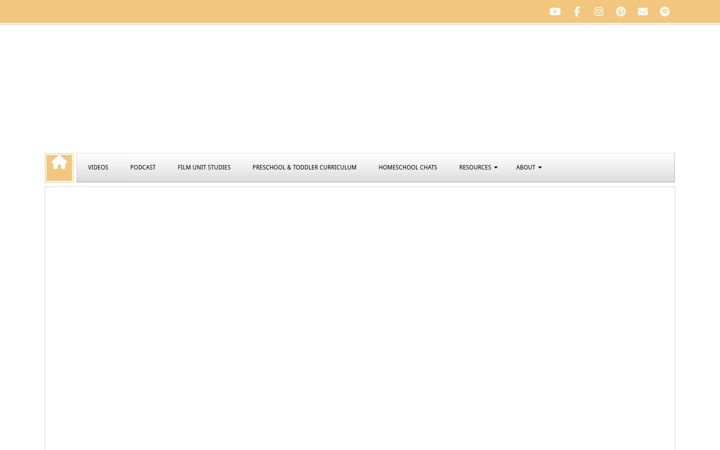Viewport: 720px width, 450px height.
Task: Click the email envelope icon
Action: pos(643,11)
